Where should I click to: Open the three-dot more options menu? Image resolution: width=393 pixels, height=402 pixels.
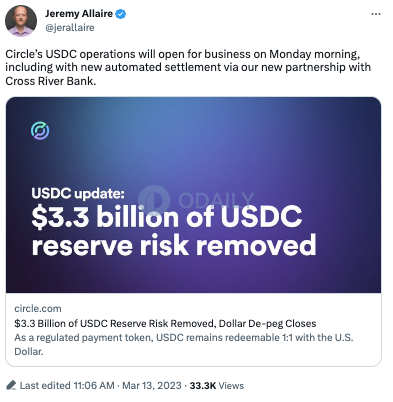pos(376,14)
